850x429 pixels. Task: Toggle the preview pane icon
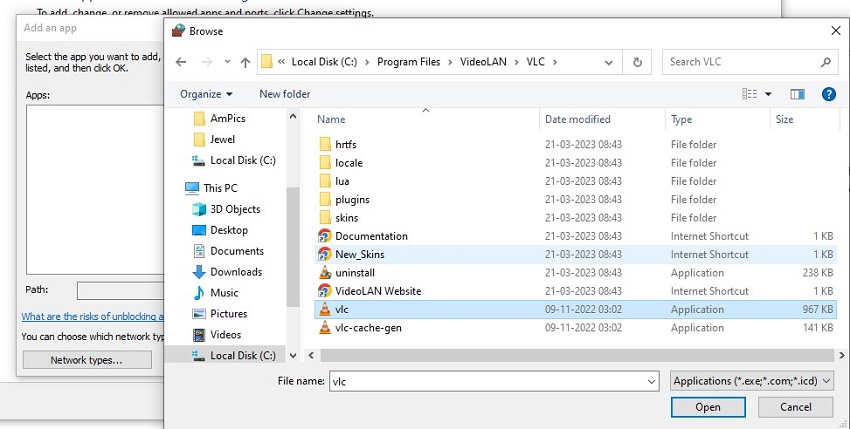click(797, 94)
